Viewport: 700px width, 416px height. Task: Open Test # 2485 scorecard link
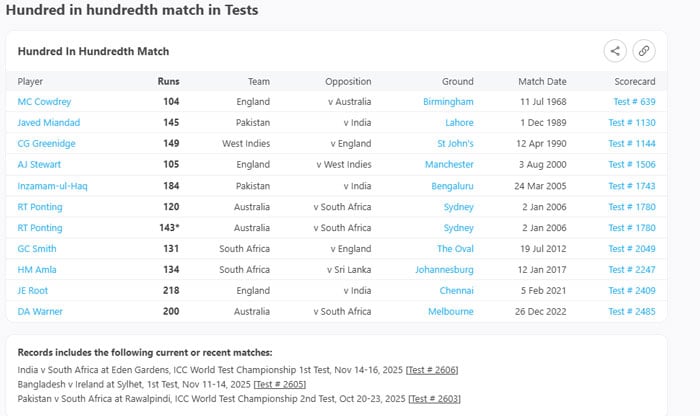pyautogui.click(x=631, y=312)
